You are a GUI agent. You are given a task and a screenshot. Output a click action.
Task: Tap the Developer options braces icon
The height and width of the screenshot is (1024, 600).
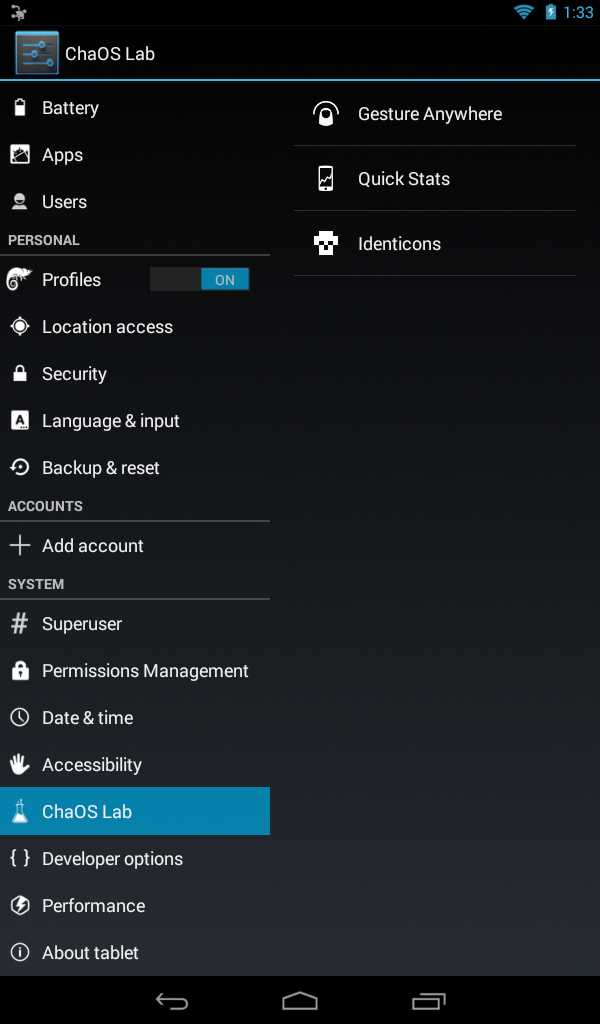pyautogui.click(x=20, y=858)
